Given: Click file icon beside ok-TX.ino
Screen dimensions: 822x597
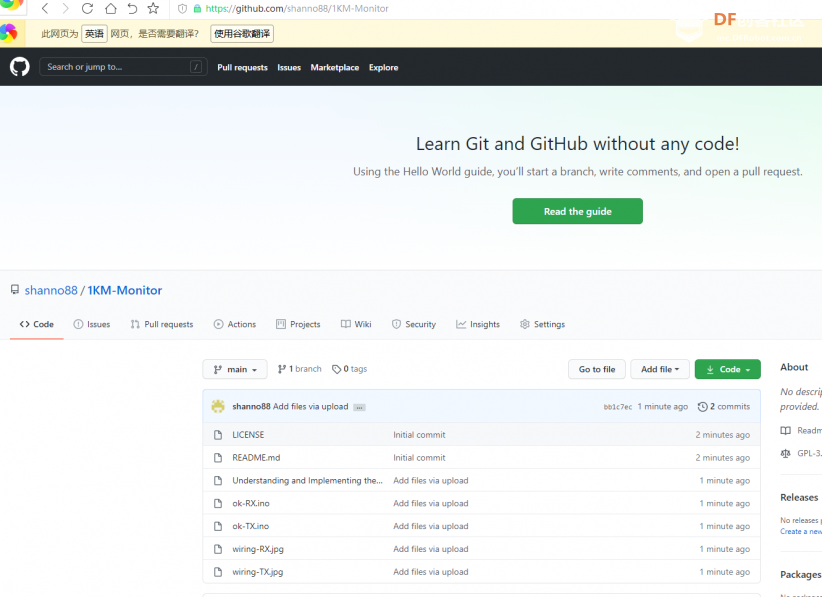Looking at the screenshot, I should (218, 526).
